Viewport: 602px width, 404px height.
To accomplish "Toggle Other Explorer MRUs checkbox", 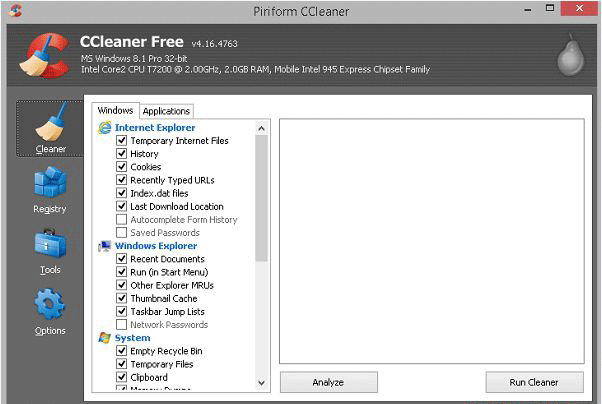I will pos(121,285).
